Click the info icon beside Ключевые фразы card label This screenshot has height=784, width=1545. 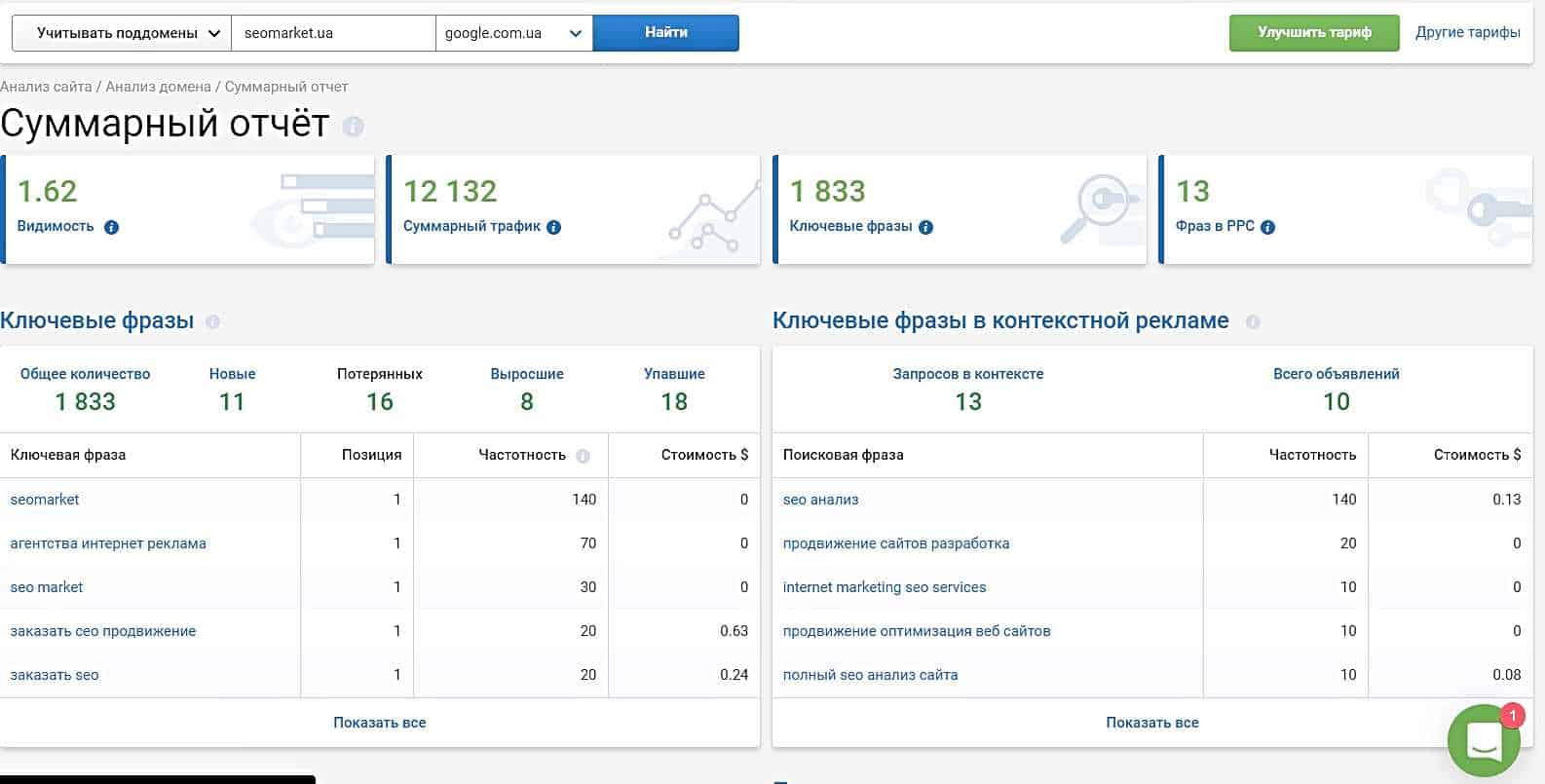pyautogui.click(x=925, y=227)
